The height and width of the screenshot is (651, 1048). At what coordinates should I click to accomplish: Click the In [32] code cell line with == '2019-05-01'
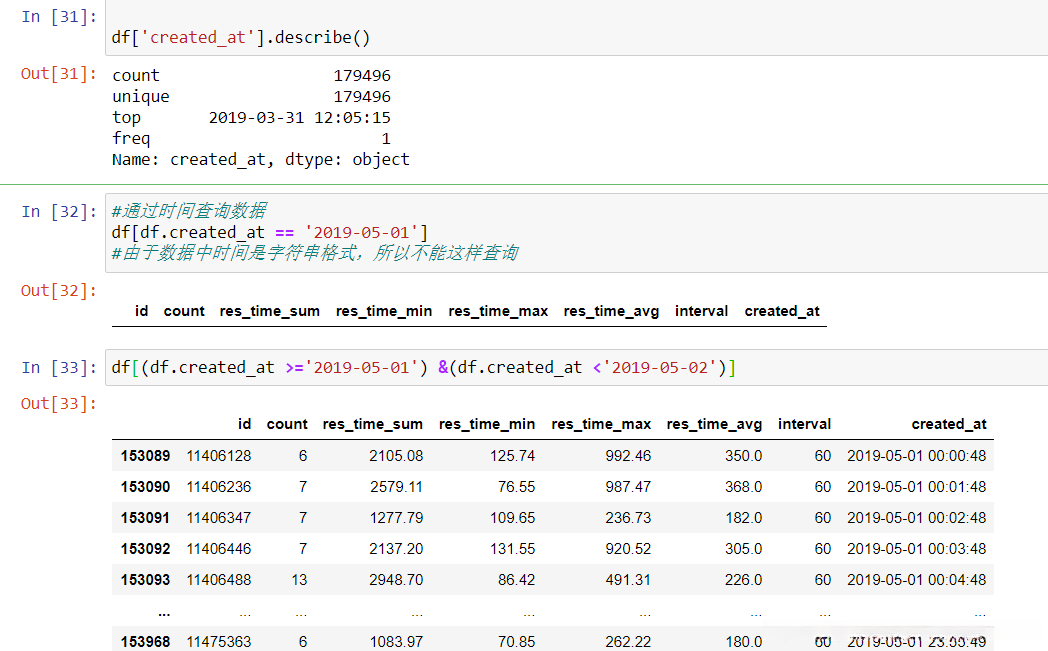pos(270,232)
